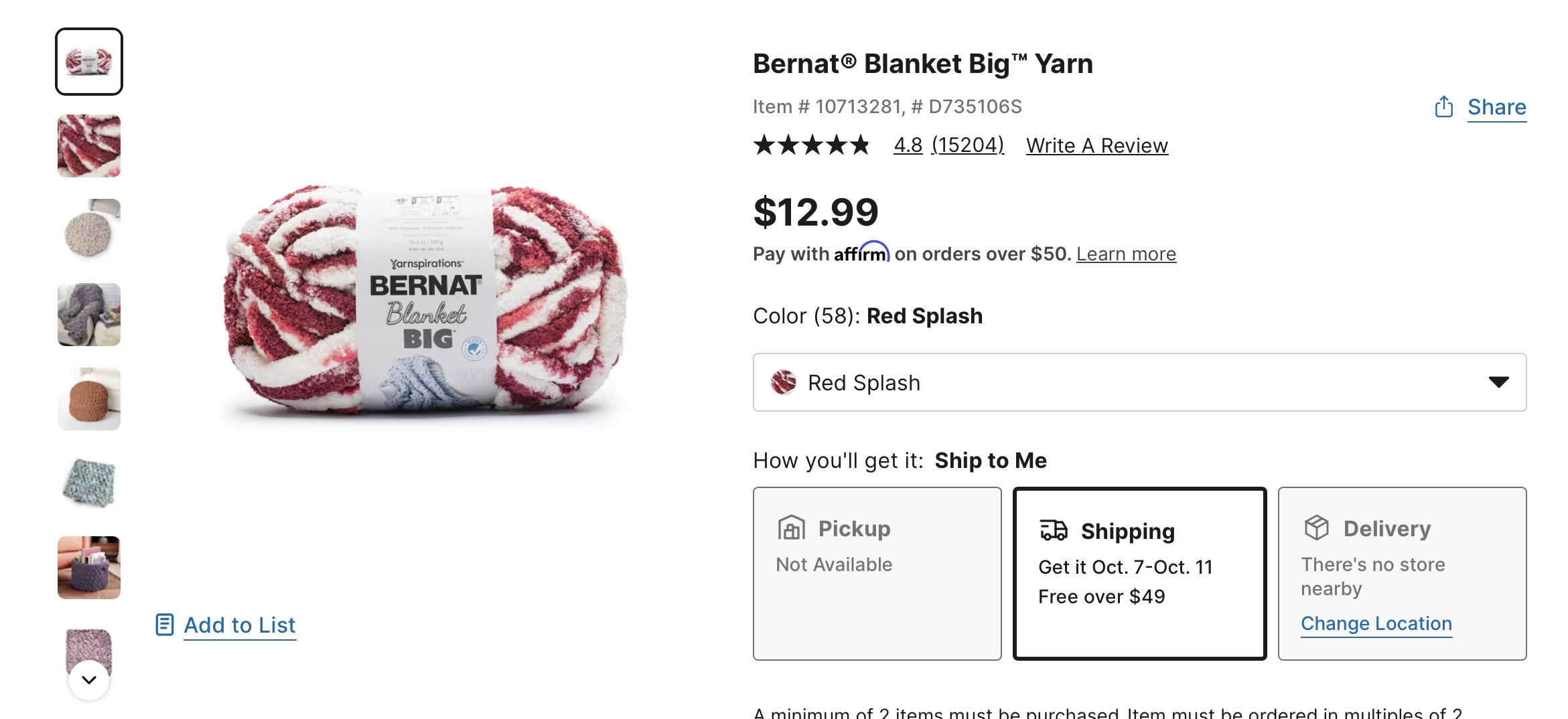Click the color dropdown arrow
This screenshot has width=1568, height=719.
coord(1498,382)
